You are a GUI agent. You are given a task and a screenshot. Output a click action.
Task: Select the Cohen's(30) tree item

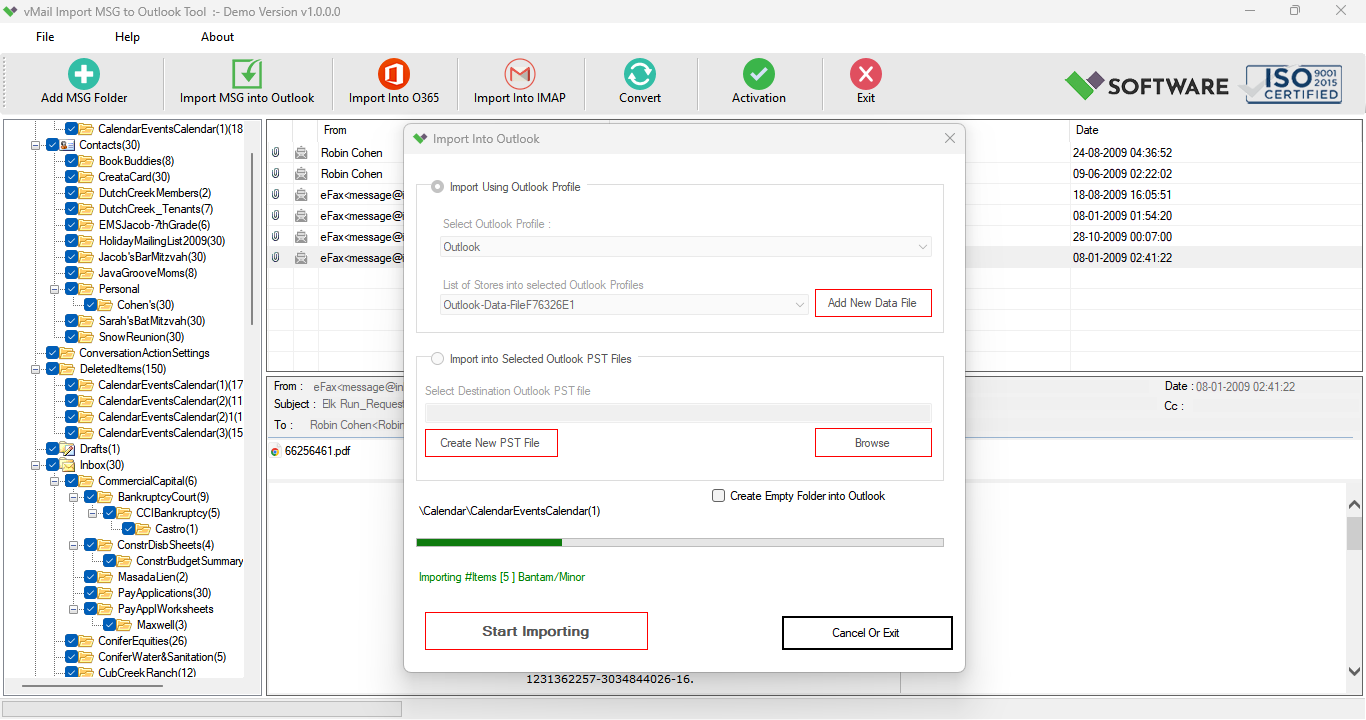(x=145, y=305)
